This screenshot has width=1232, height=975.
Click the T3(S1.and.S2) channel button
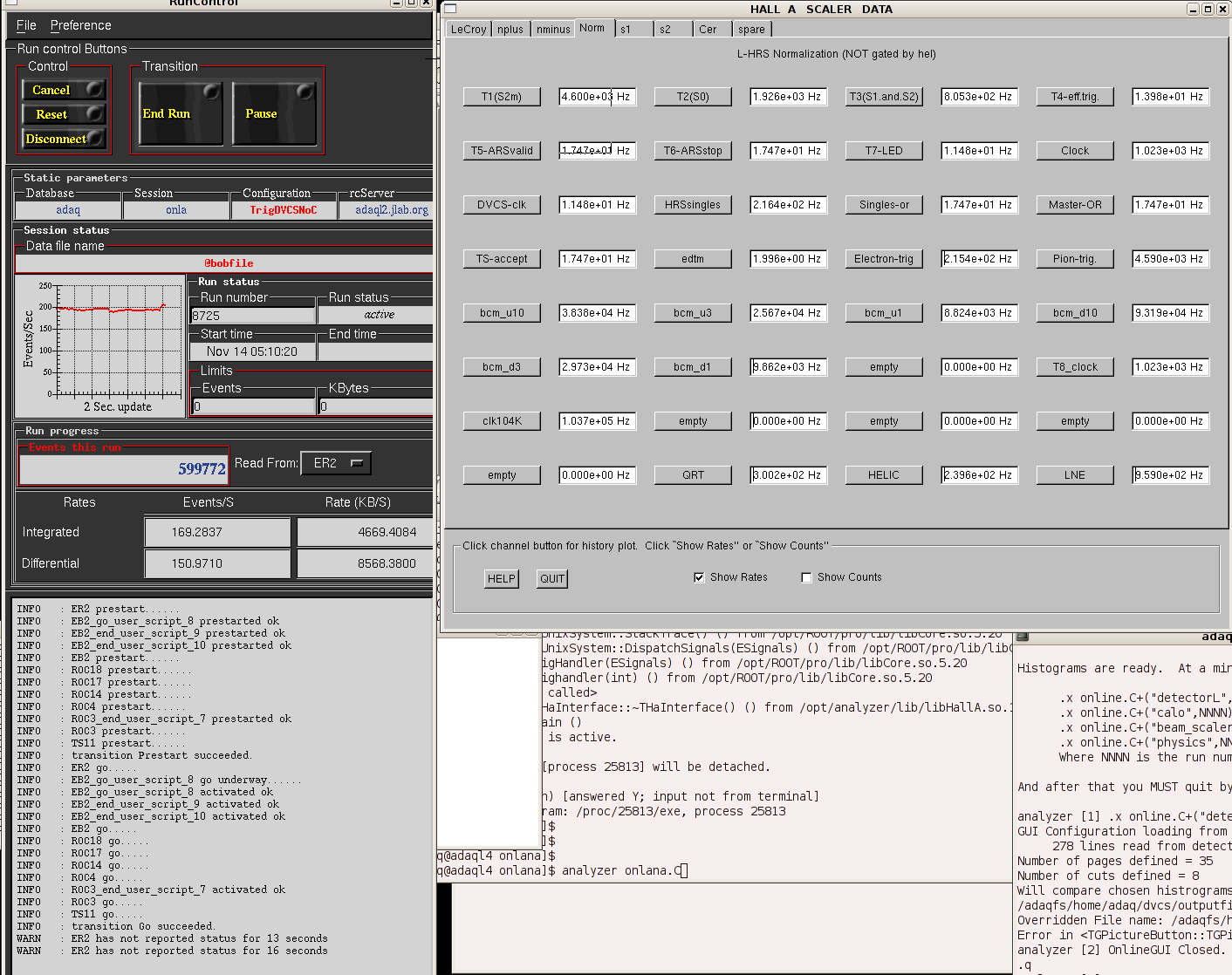point(884,97)
